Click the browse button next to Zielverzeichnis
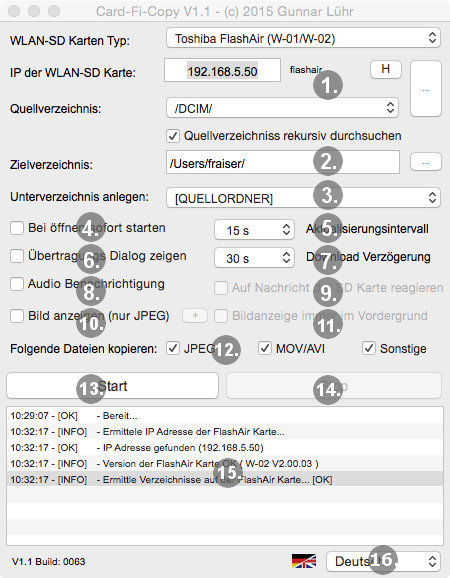 tap(426, 162)
